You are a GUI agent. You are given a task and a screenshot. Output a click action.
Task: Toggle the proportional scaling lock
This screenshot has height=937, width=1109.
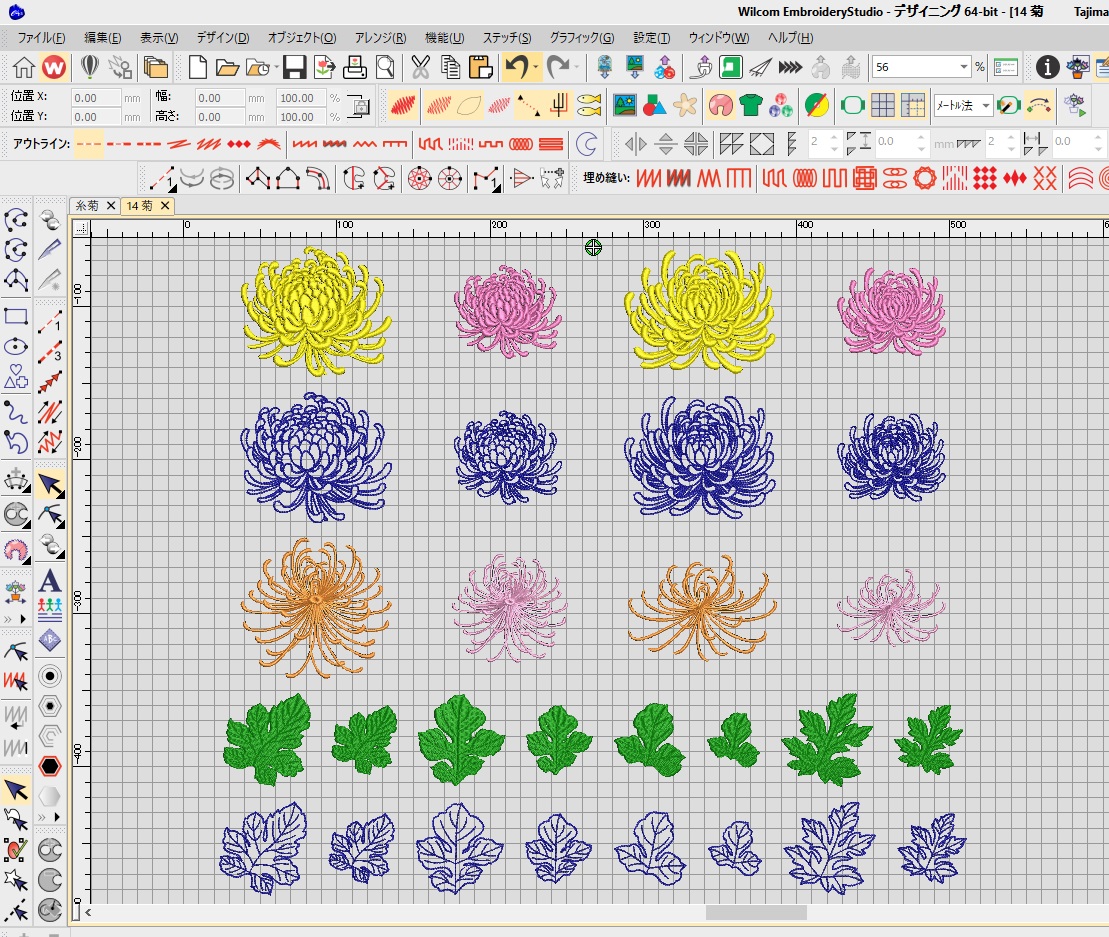[x=359, y=106]
